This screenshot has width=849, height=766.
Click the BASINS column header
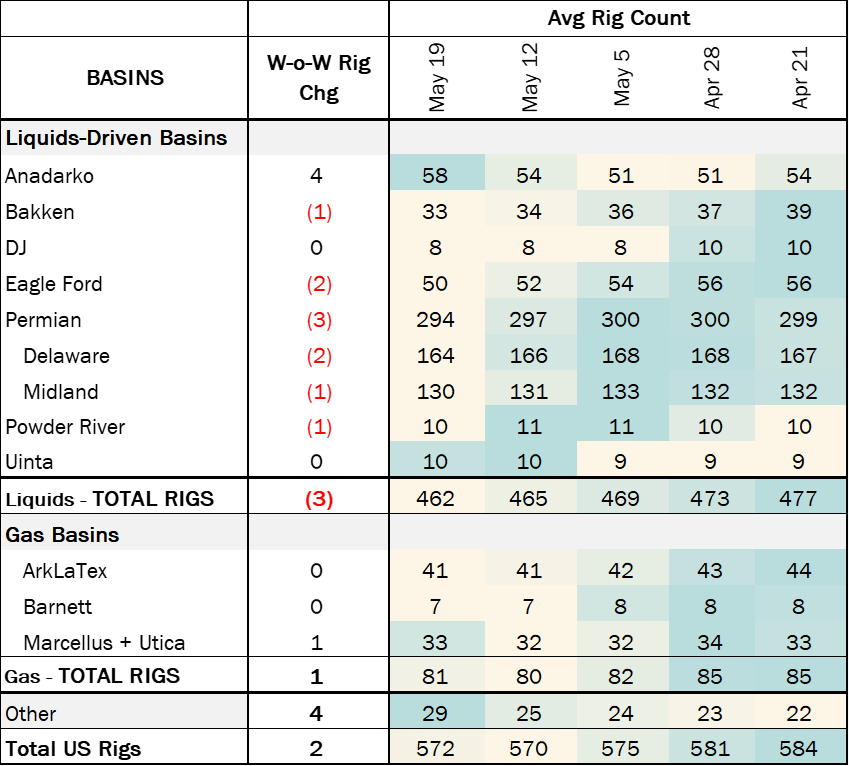click(125, 78)
